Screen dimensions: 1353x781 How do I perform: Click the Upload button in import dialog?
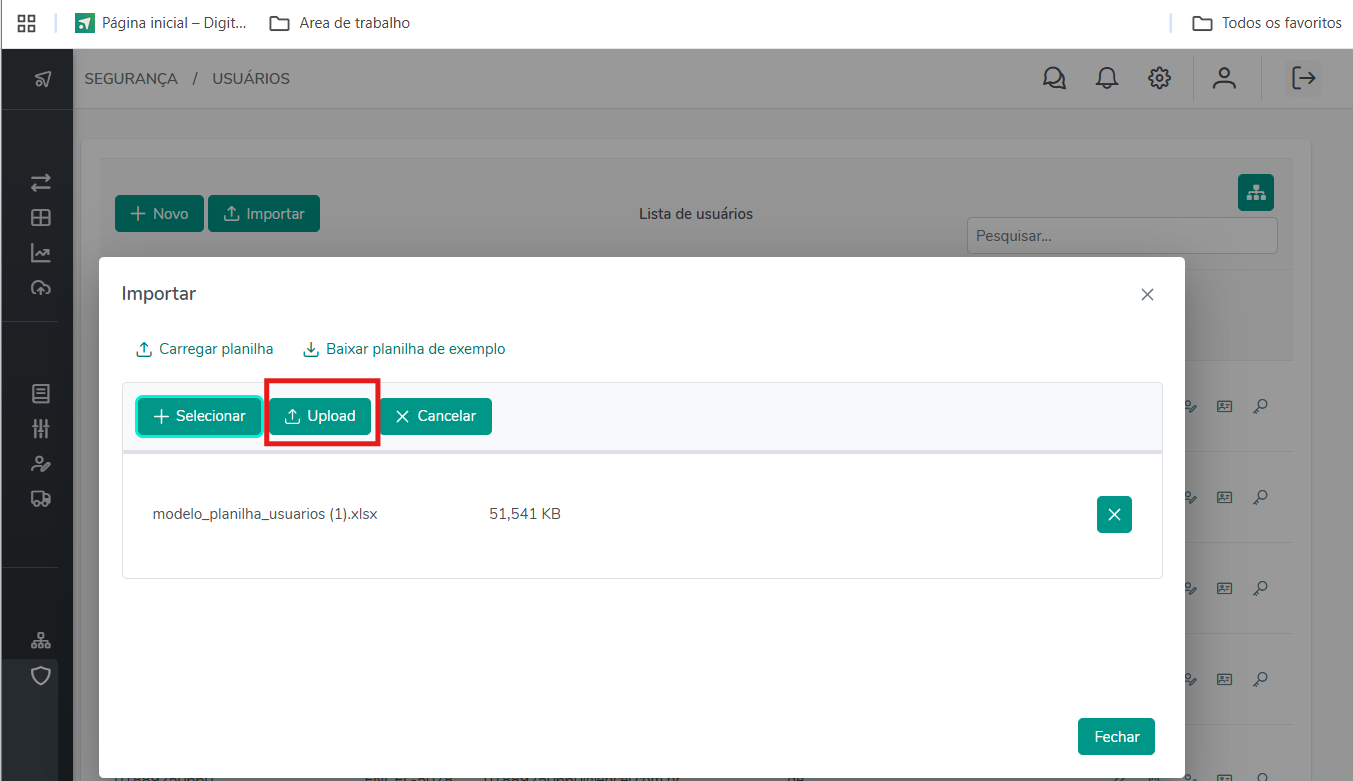320,416
